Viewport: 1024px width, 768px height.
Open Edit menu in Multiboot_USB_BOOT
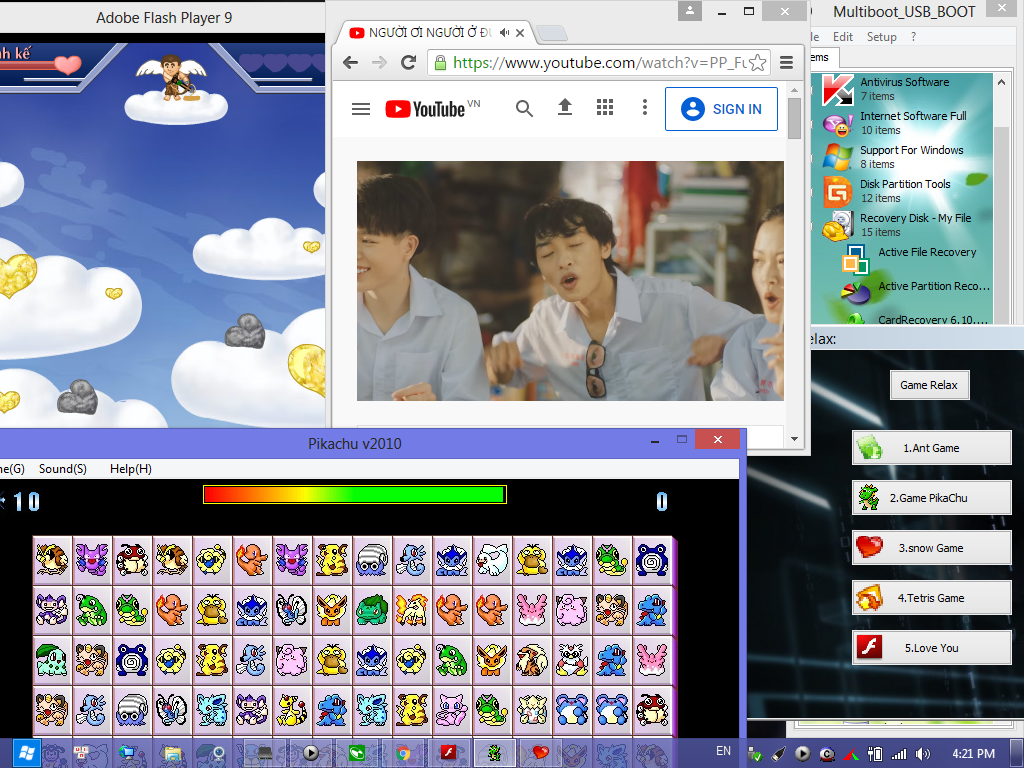click(842, 37)
